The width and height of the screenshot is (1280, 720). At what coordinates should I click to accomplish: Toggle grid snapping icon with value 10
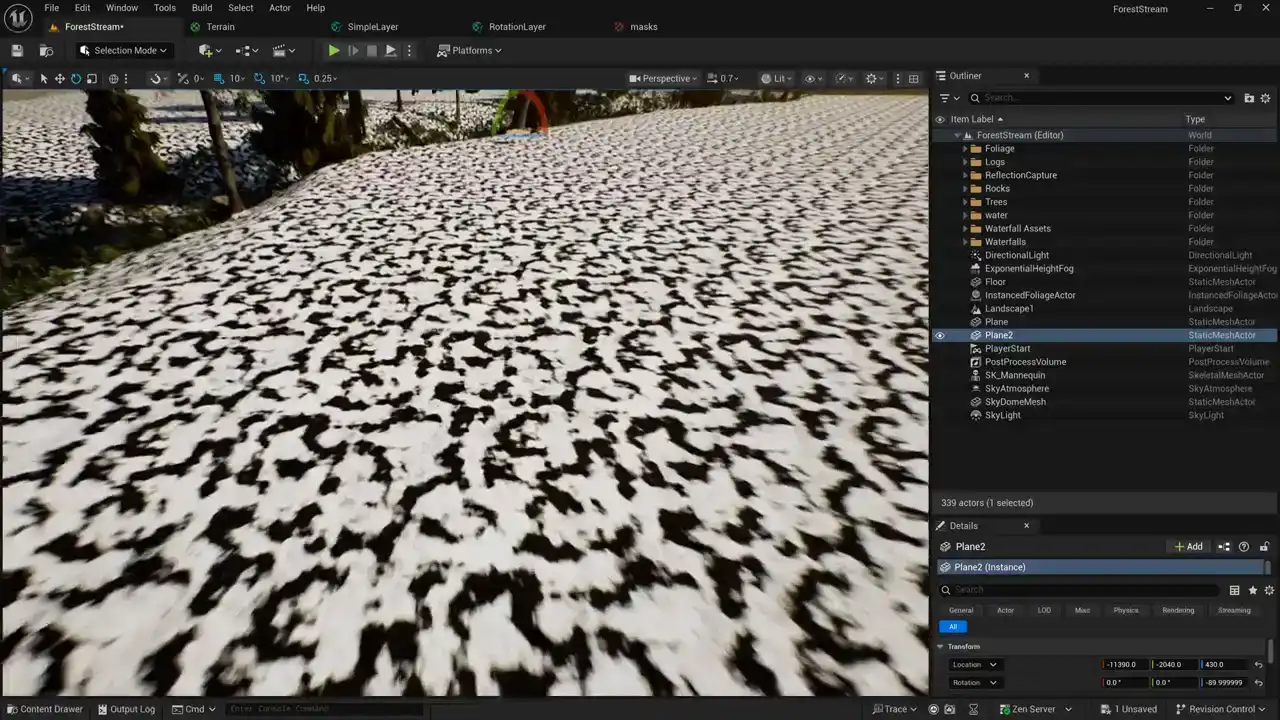click(x=219, y=79)
